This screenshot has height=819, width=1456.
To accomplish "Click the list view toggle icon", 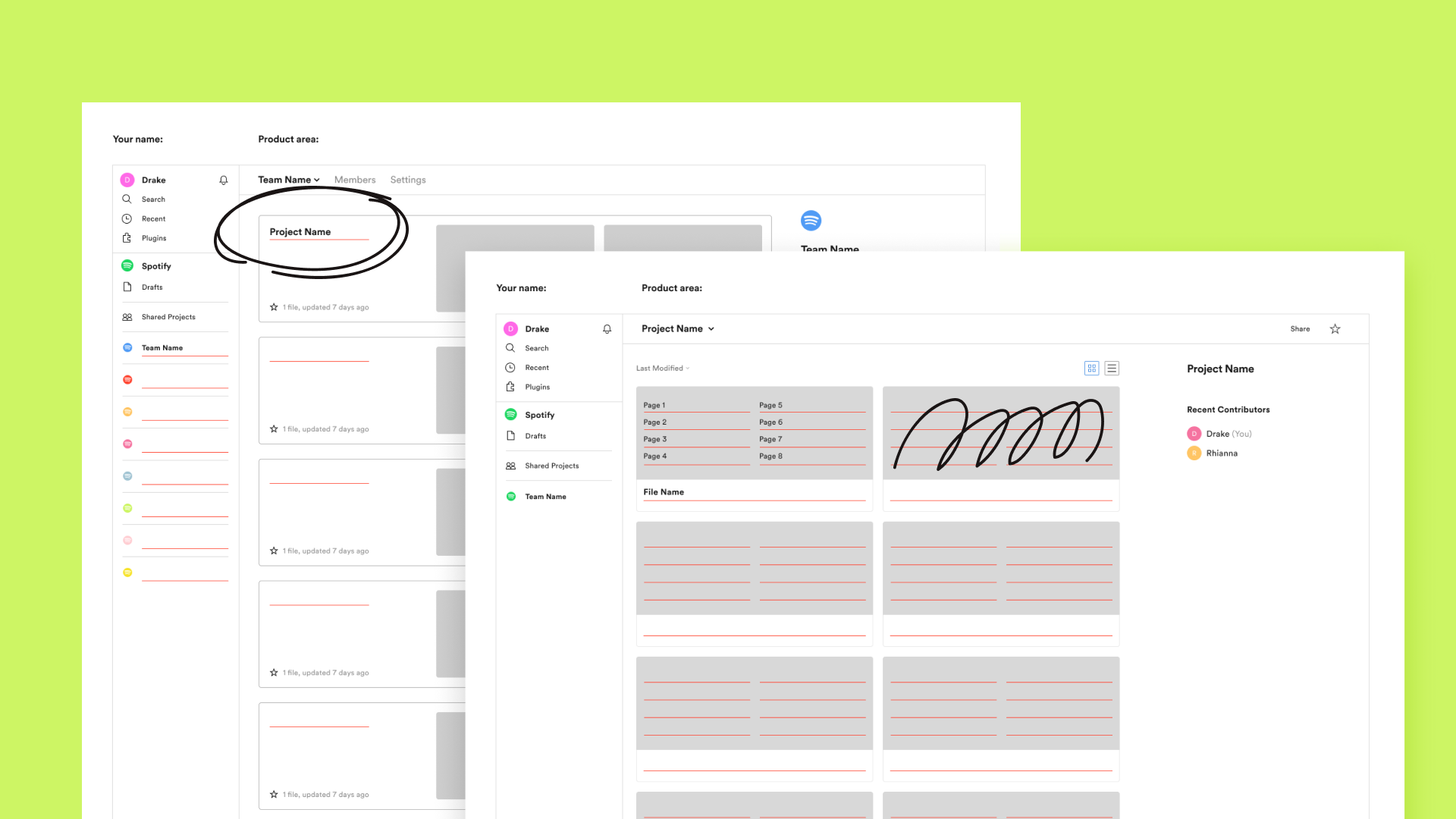I will (x=1111, y=368).
